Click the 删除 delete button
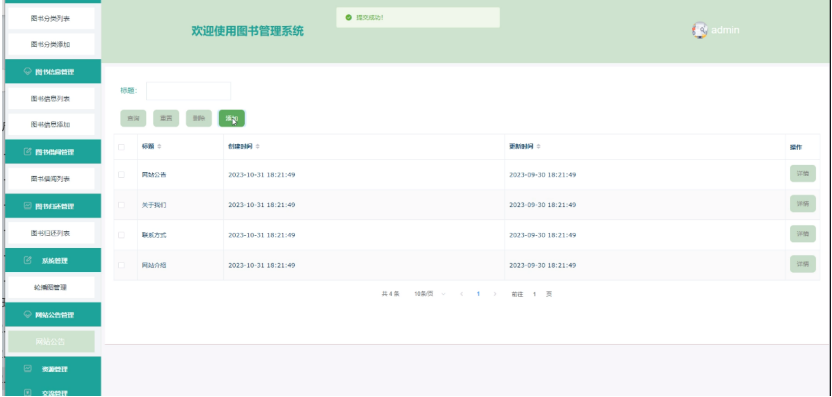This screenshot has height=397, width=832. click(x=199, y=118)
